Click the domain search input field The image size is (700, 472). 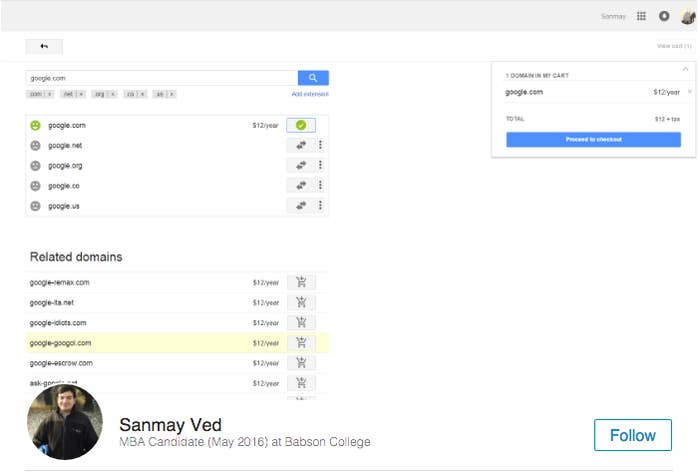pos(162,78)
